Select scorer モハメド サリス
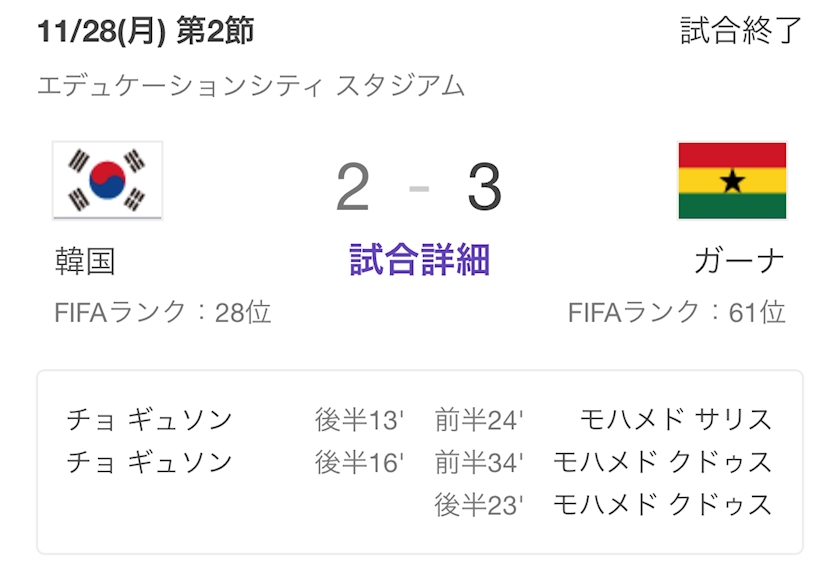The height and width of the screenshot is (576, 840). pyautogui.click(x=677, y=419)
